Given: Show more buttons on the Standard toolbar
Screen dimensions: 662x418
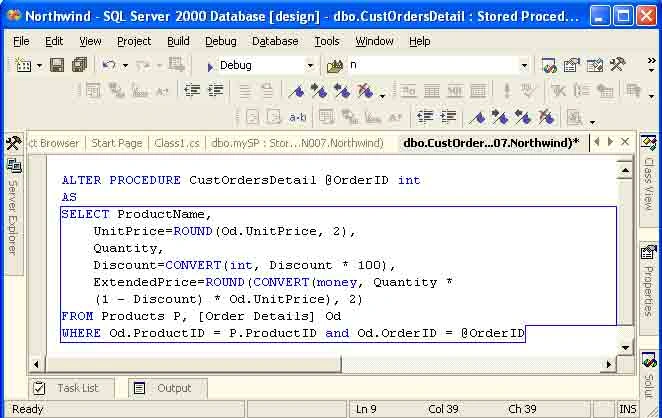Looking at the screenshot, I should pyautogui.click(x=651, y=65).
